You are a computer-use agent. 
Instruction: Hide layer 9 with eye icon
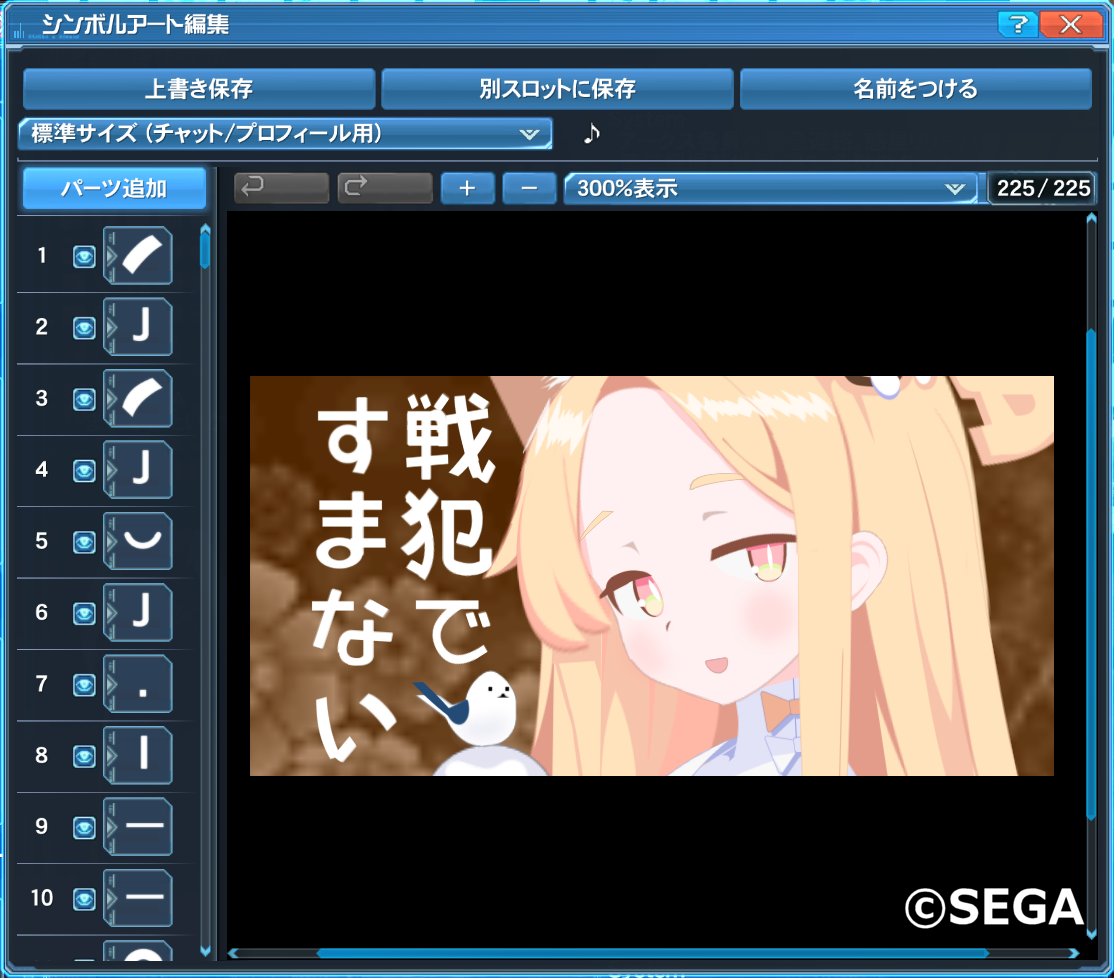coord(84,827)
